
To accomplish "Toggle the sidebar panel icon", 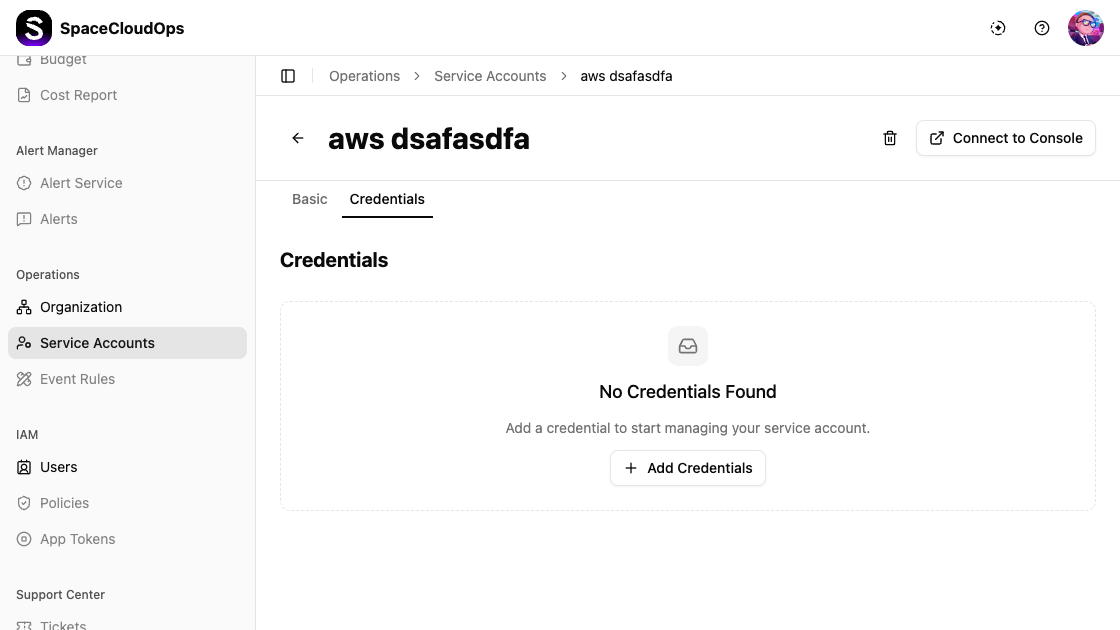I will coord(288,76).
